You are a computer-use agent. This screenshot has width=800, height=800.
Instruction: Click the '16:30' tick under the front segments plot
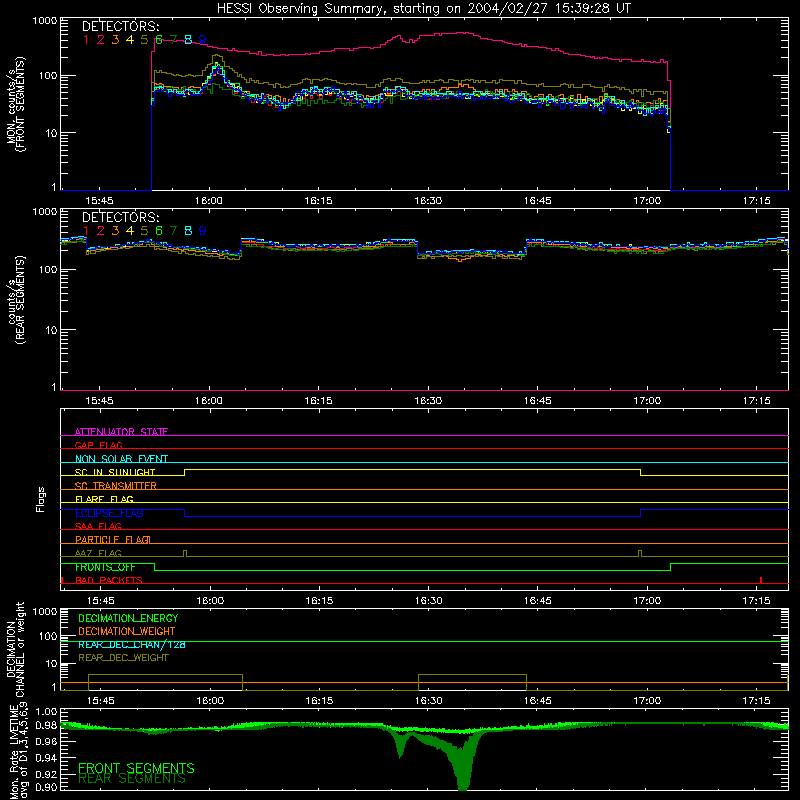point(428,201)
